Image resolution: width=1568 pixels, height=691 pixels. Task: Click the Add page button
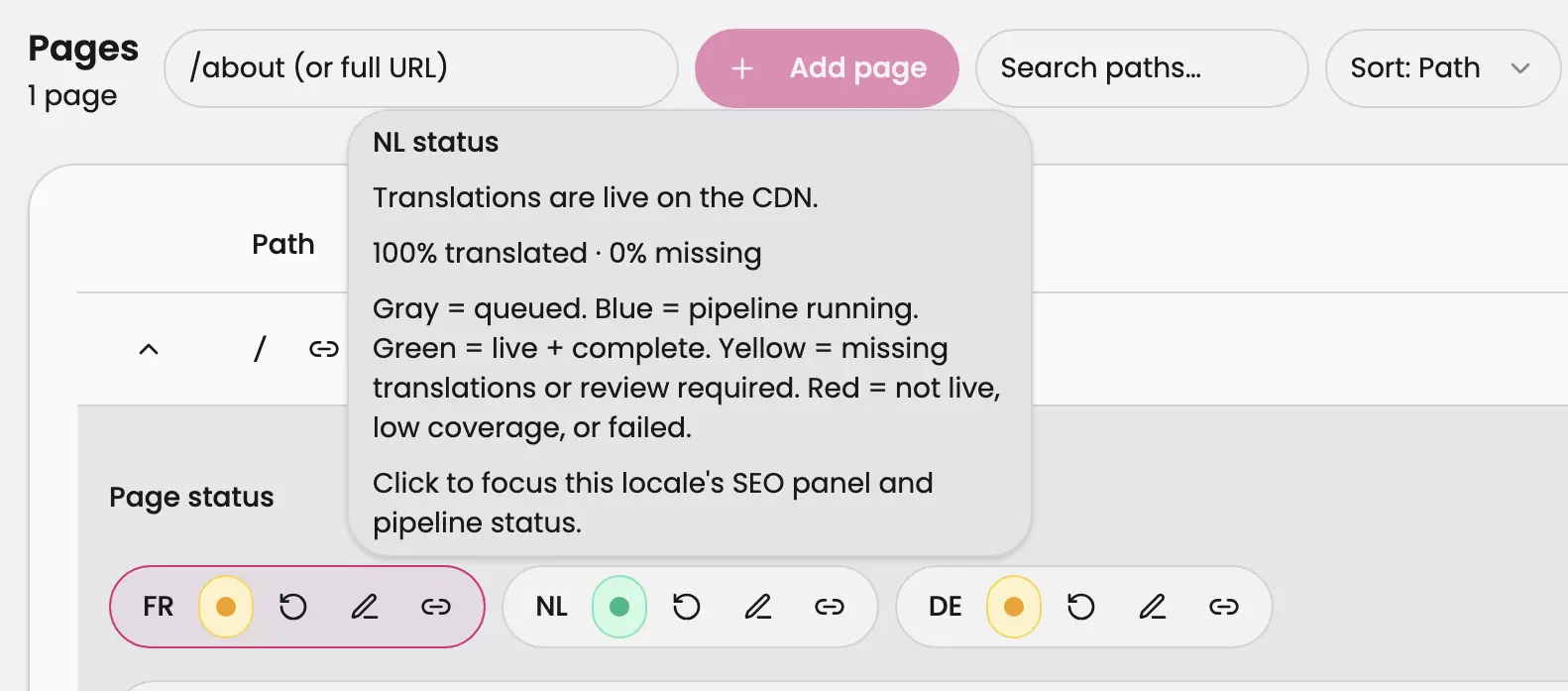pos(828,67)
